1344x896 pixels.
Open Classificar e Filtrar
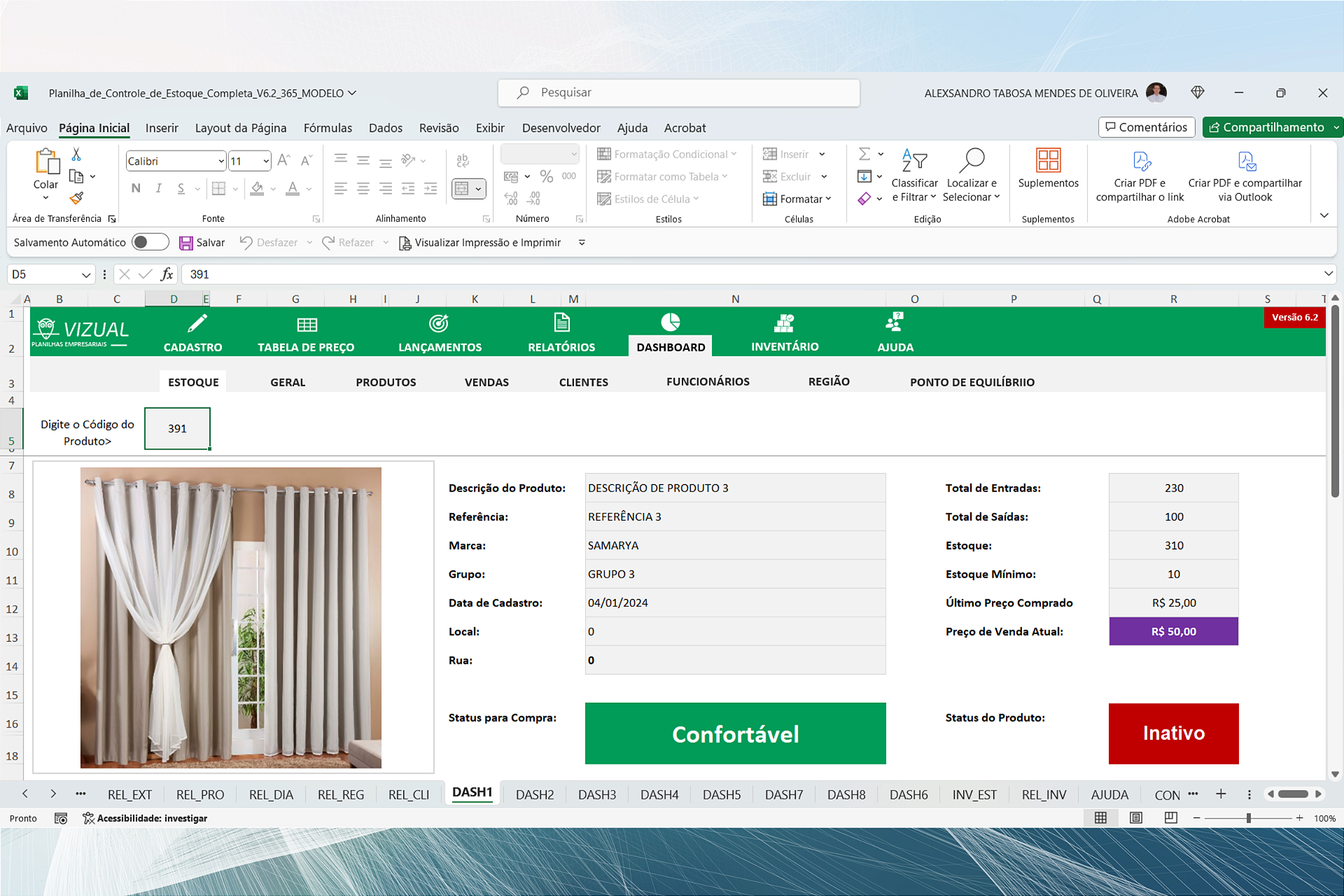pyautogui.click(x=914, y=175)
